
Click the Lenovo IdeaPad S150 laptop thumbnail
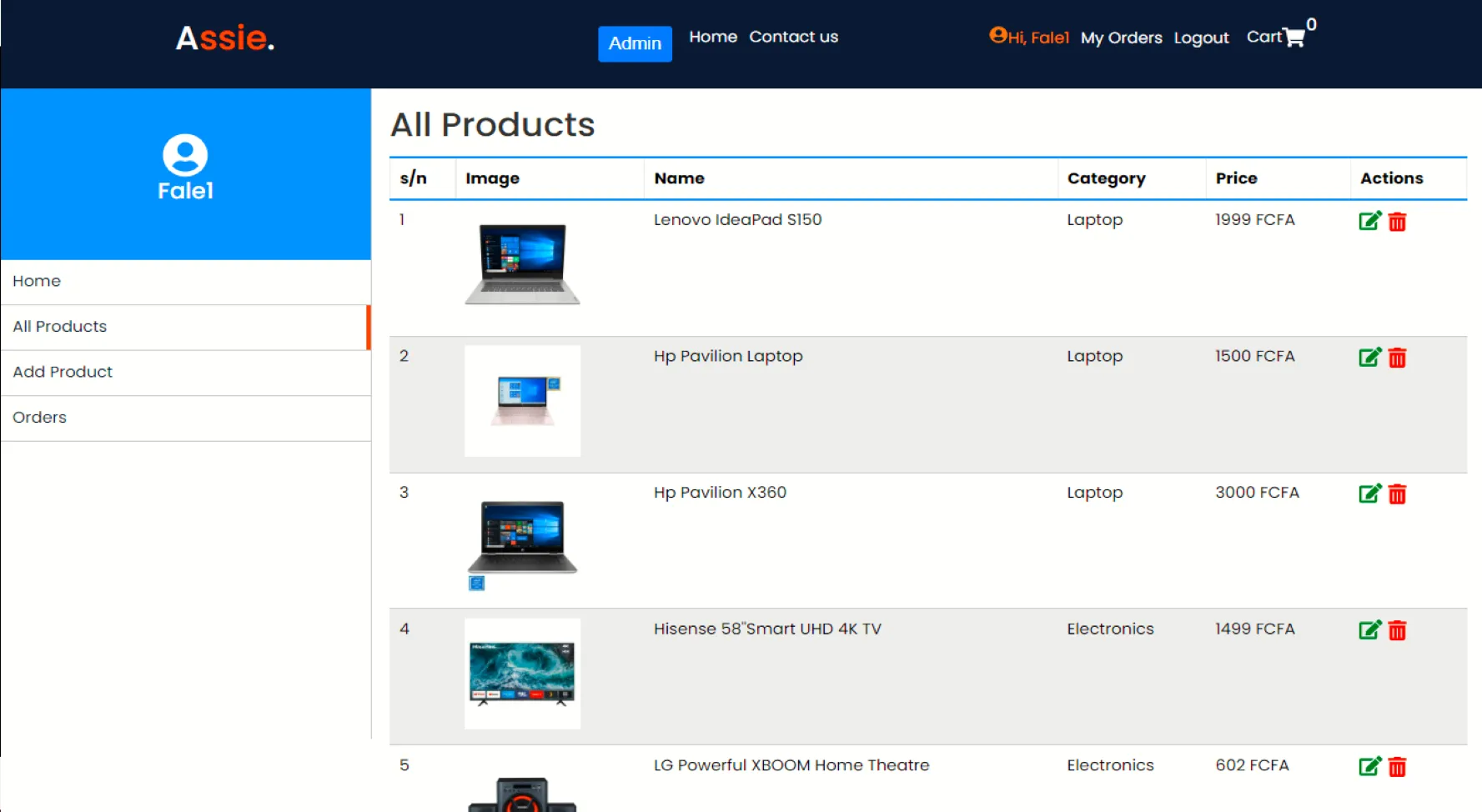click(x=522, y=264)
